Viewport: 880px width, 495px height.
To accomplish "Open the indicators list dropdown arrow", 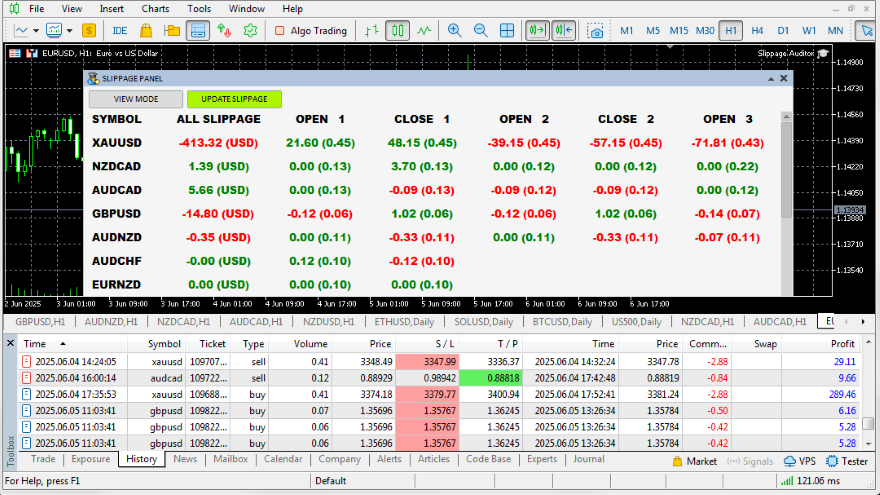I will [x=70, y=31].
